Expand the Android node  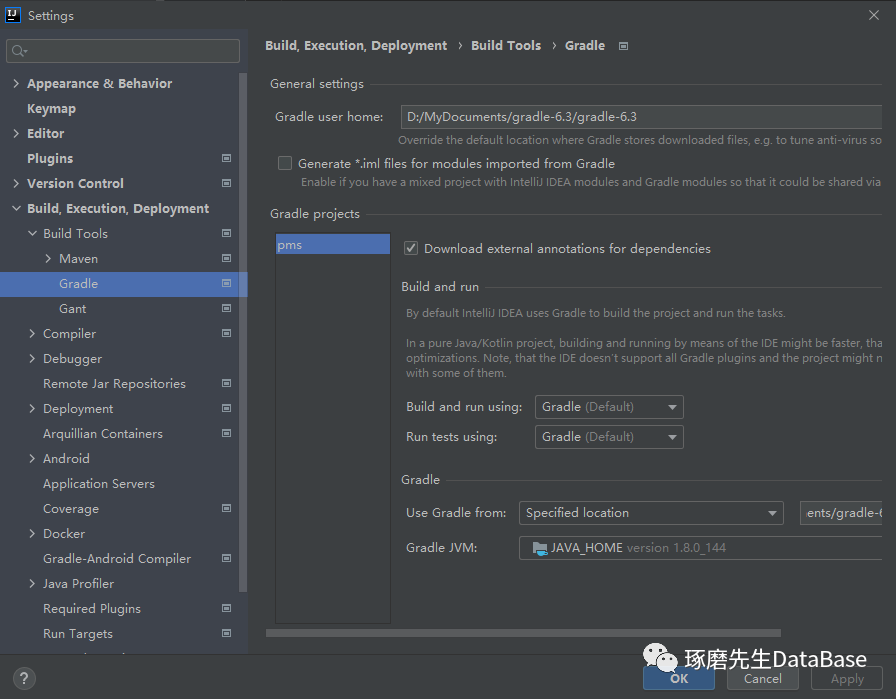pyautogui.click(x=32, y=458)
